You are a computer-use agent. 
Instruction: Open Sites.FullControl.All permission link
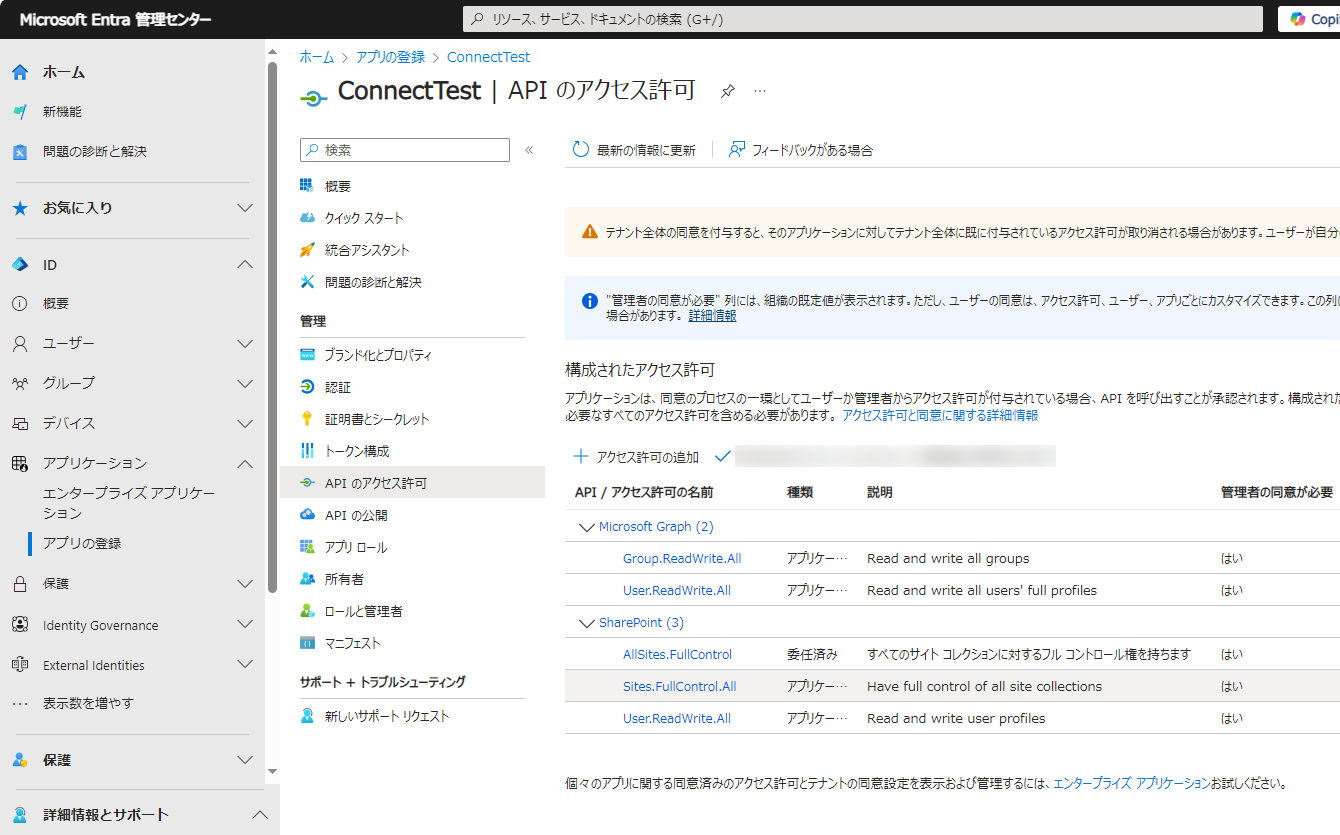tap(679, 686)
